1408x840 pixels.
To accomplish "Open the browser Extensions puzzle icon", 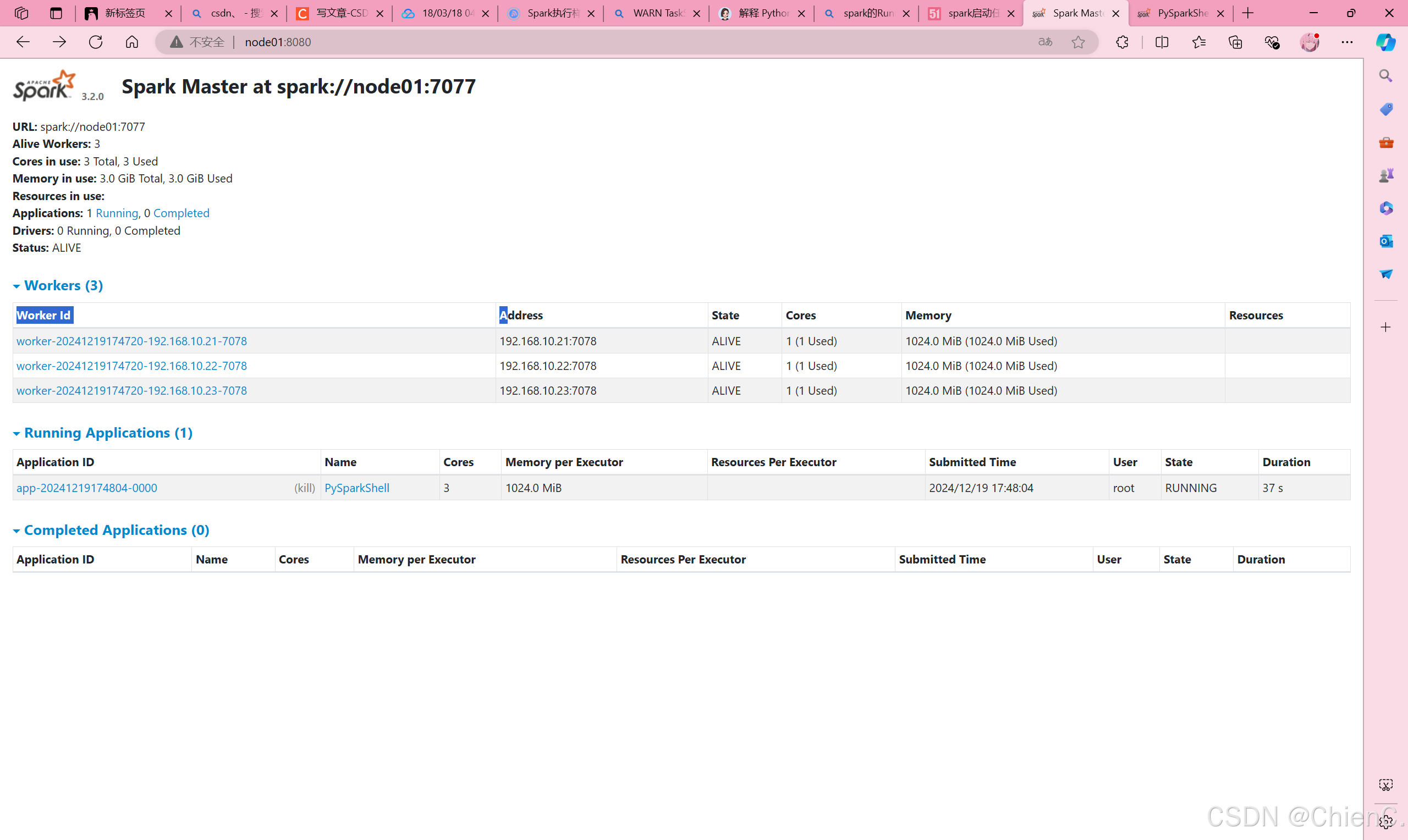I will (1122, 42).
